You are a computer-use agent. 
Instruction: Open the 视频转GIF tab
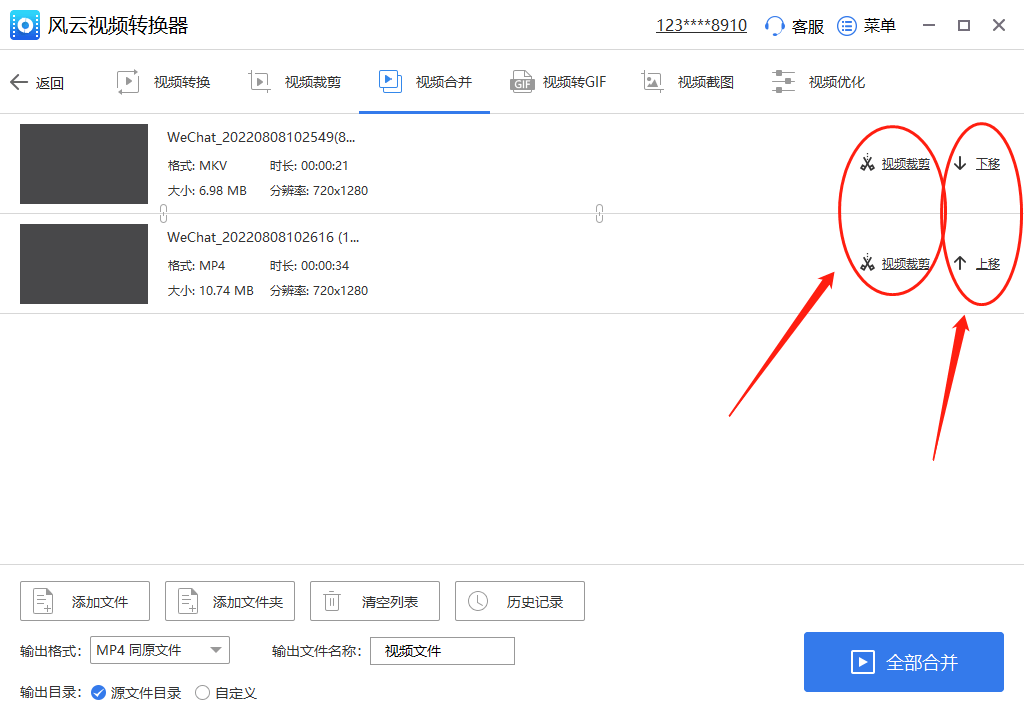click(558, 82)
